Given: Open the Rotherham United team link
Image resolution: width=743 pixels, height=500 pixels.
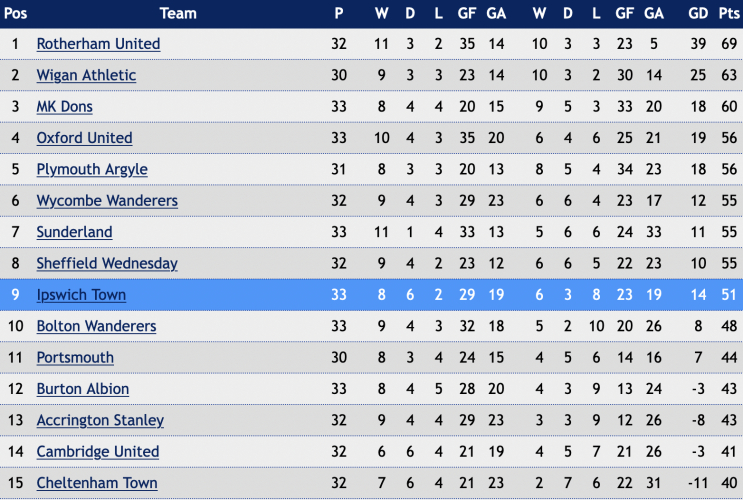Looking at the screenshot, I should 98,44.
